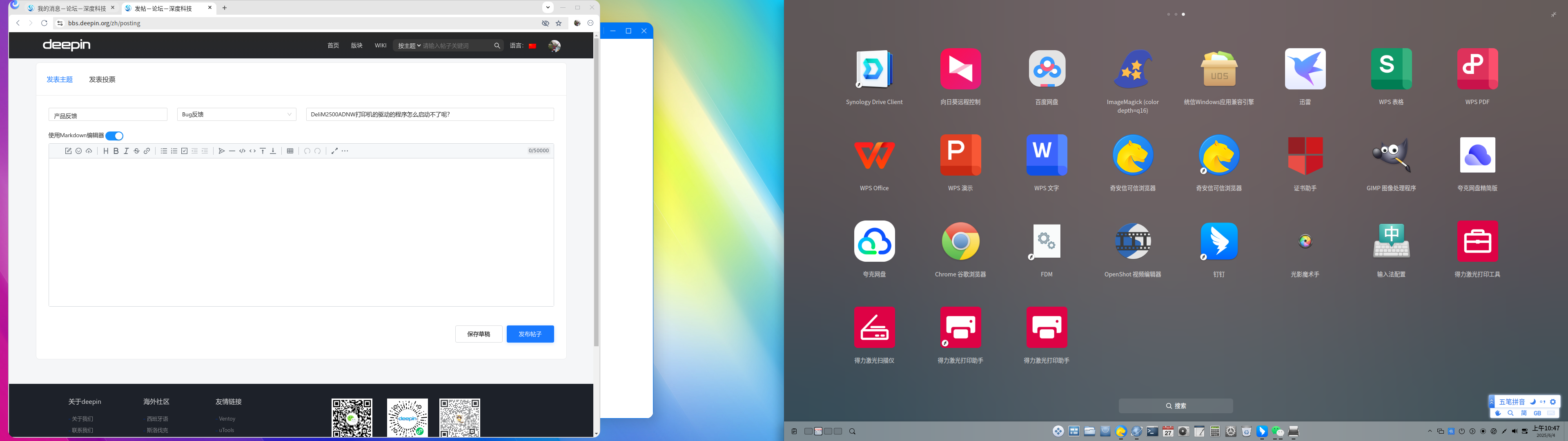Toggle the 使用Markdown编辑器 switch off

[x=114, y=136]
